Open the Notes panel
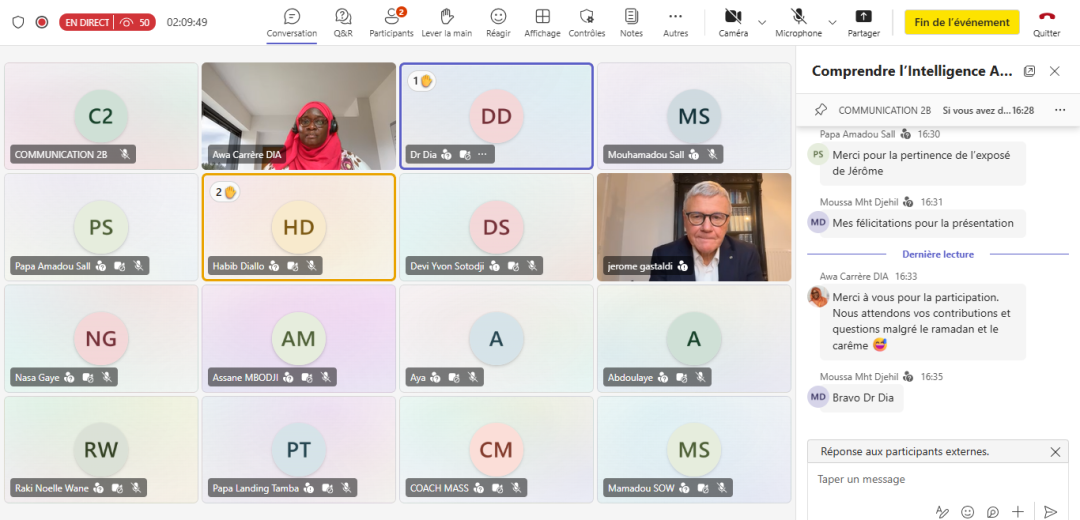The width and height of the screenshot is (1080, 520). 631,22
